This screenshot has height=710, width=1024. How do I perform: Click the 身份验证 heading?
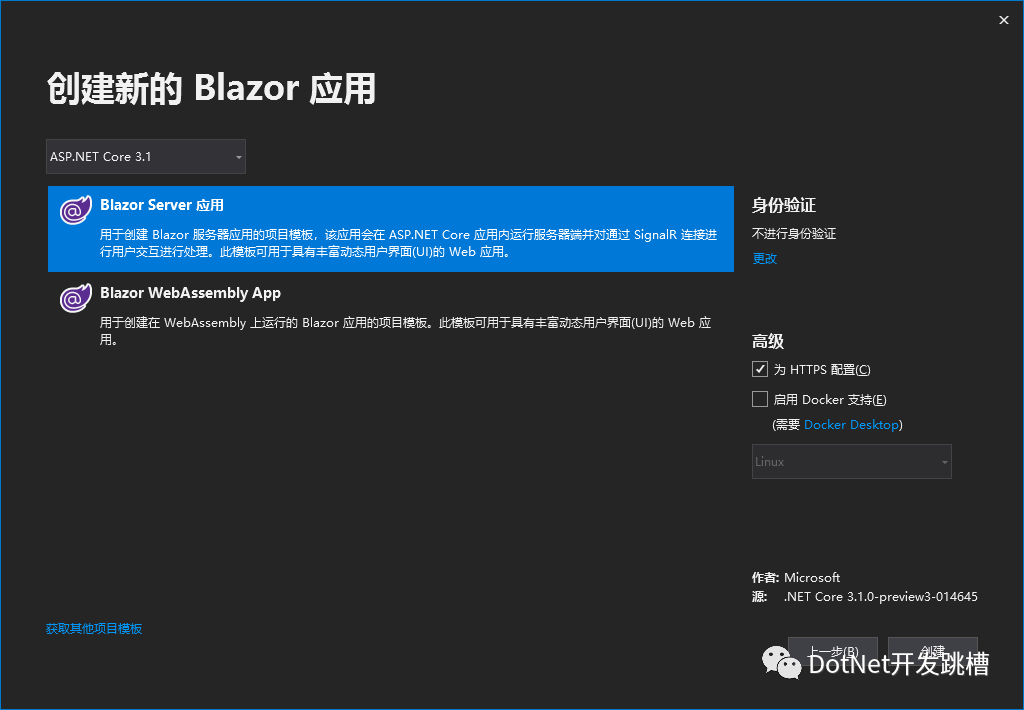(784, 206)
